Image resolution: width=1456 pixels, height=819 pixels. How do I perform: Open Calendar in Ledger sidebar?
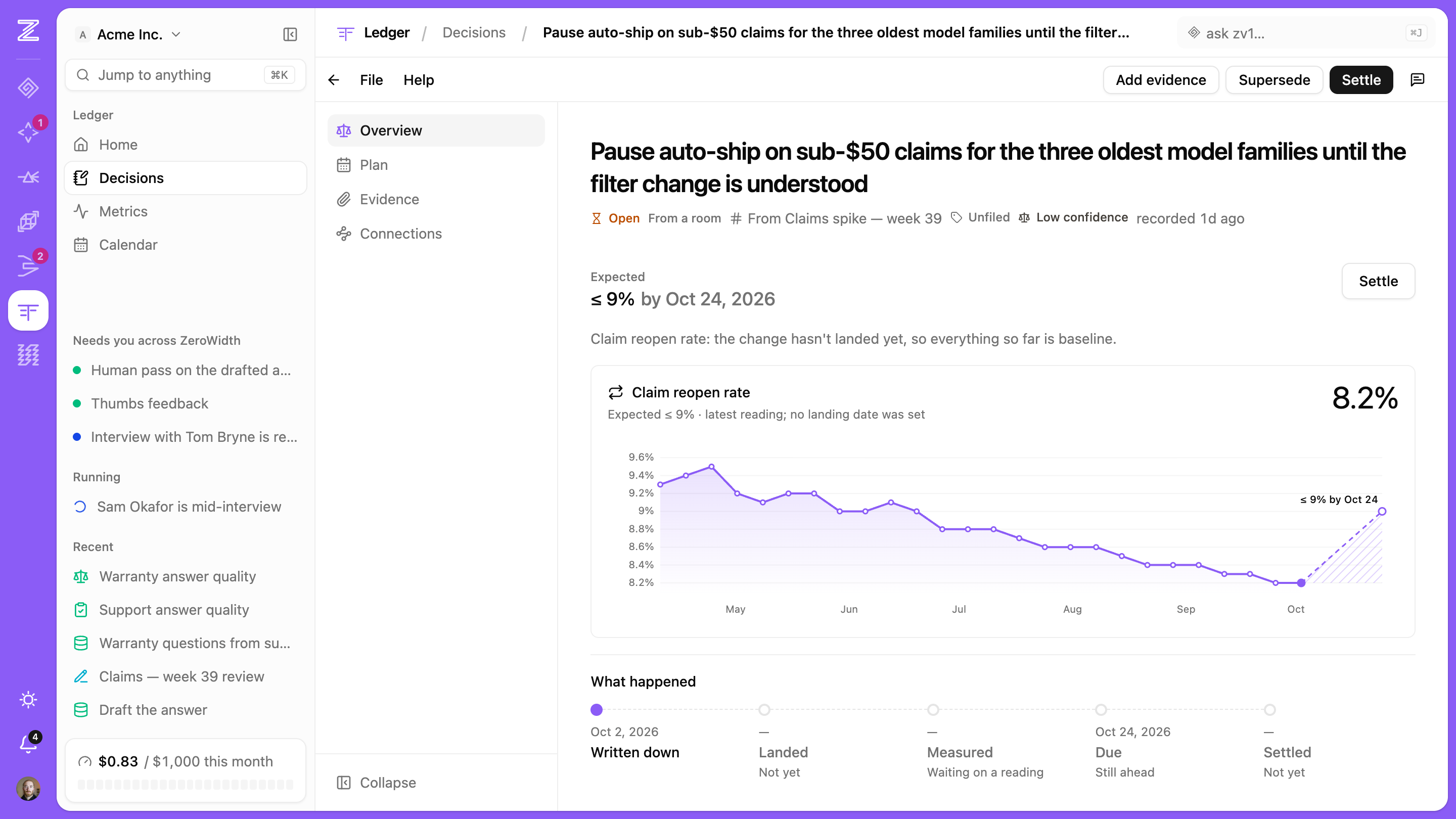[x=186, y=245]
